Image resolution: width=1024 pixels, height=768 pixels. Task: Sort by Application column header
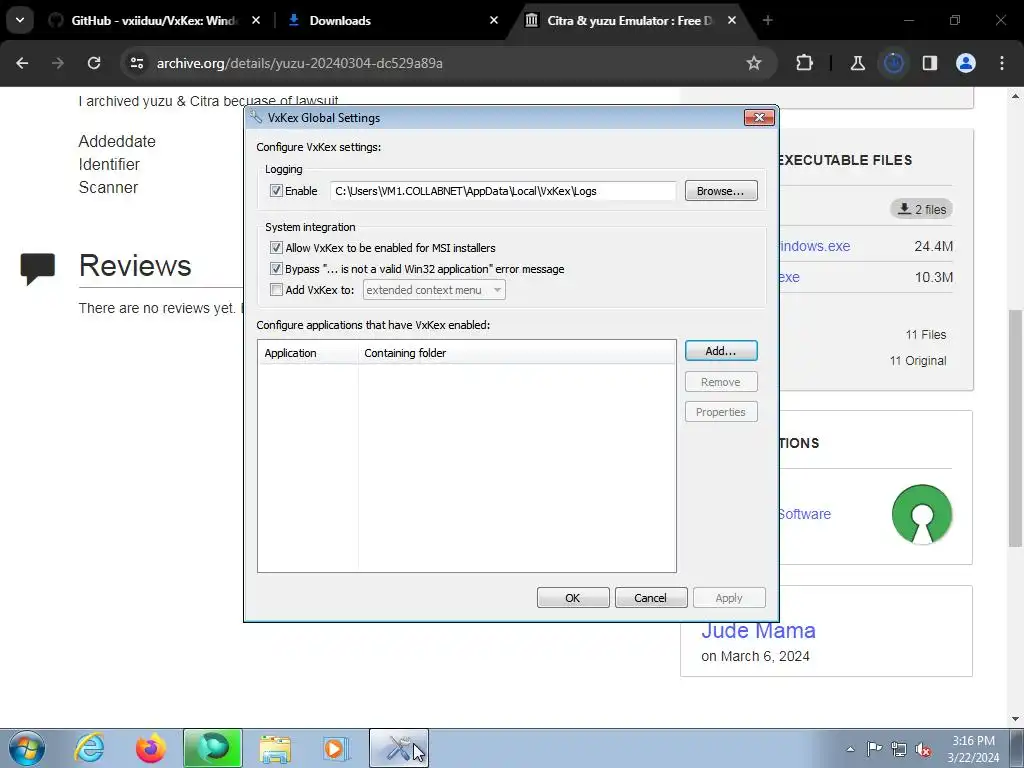(x=308, y=353)
